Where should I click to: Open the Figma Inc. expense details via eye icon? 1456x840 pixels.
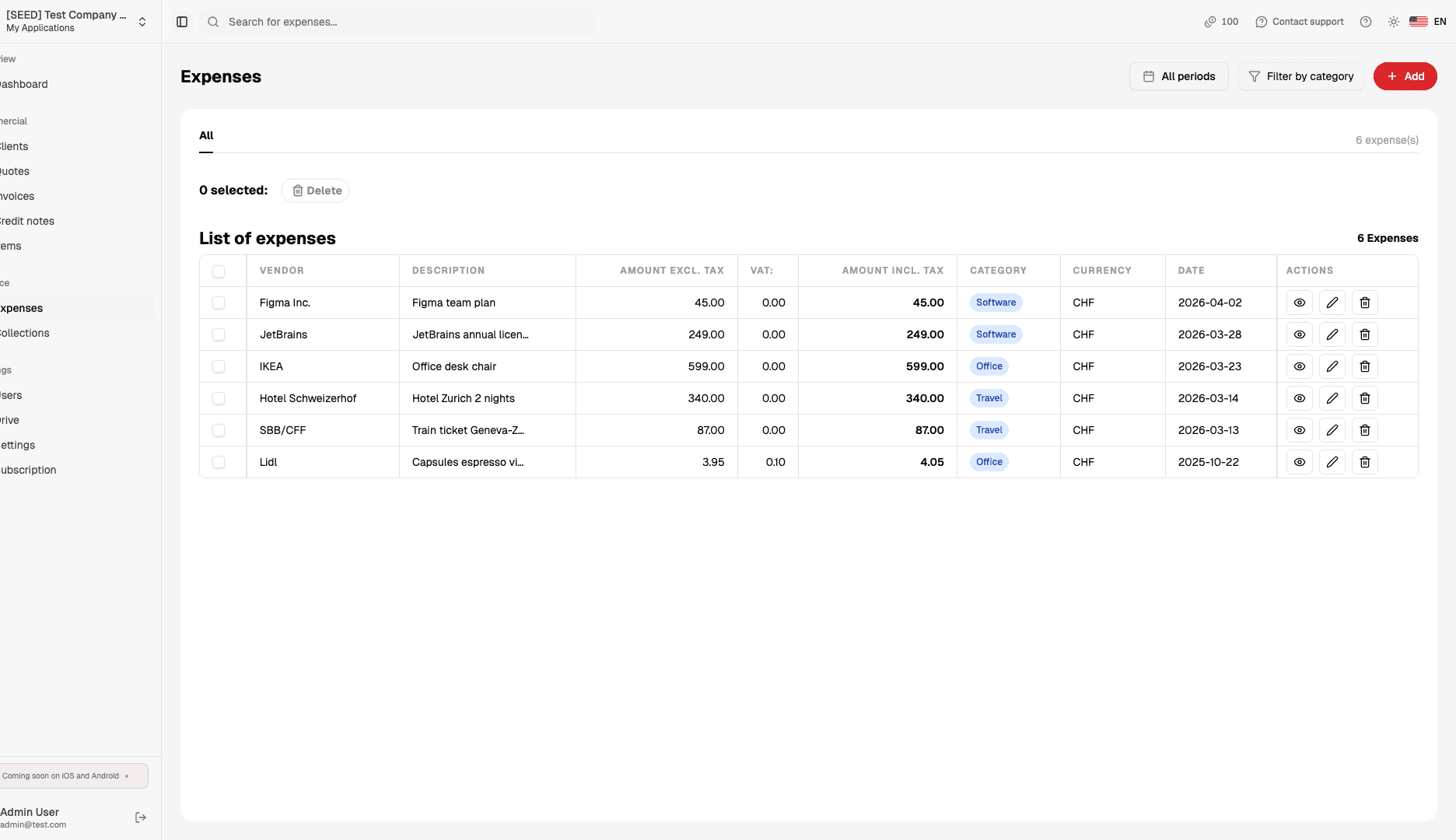tap(1300, 303)
